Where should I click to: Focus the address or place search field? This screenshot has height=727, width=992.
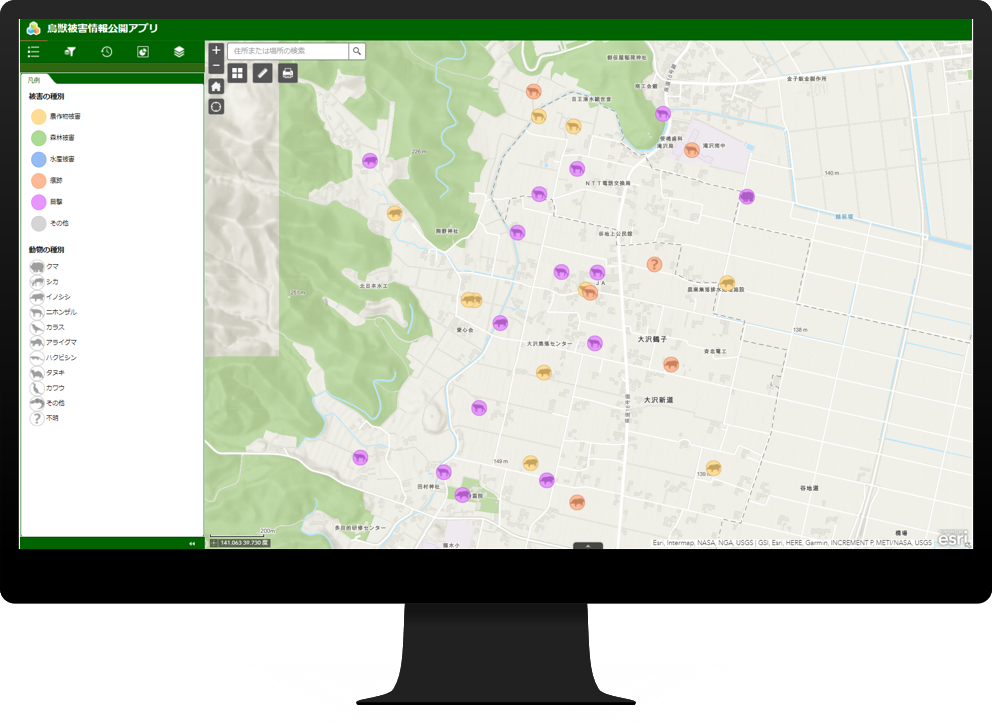(288, 50)
